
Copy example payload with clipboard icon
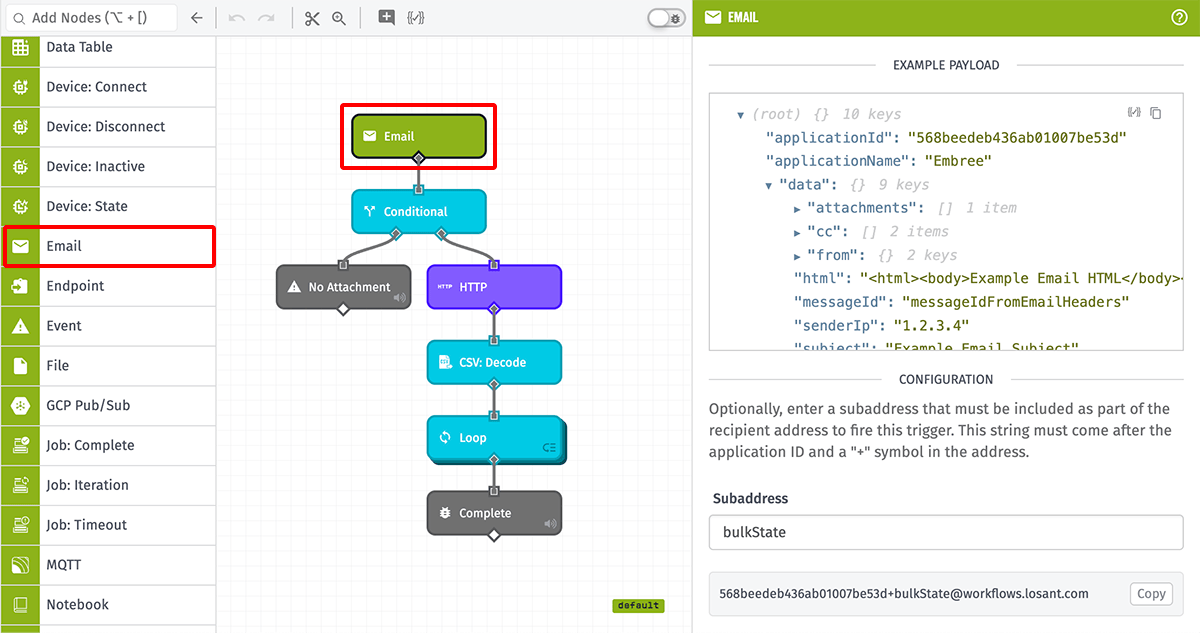click(x=1156, y=113)
